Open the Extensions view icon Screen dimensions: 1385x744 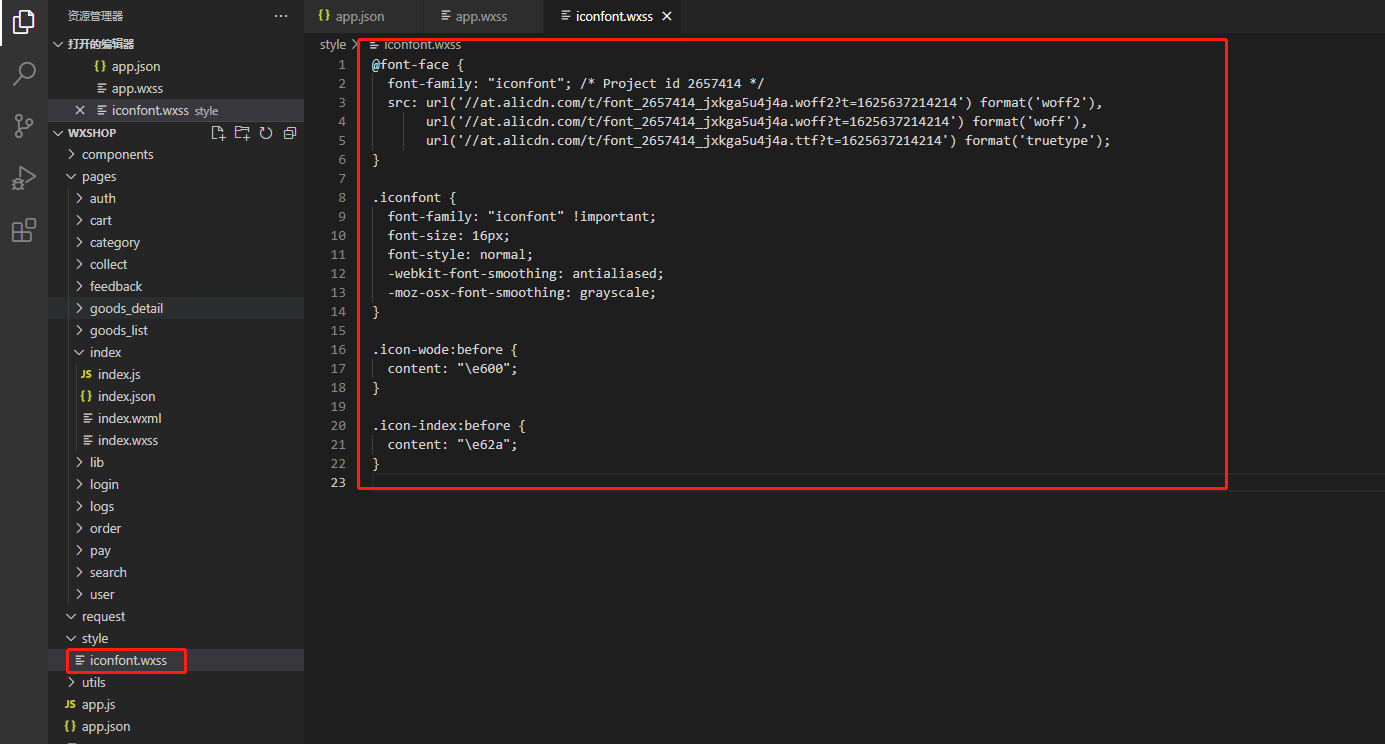pyautogui.click(x=24, y=231)
